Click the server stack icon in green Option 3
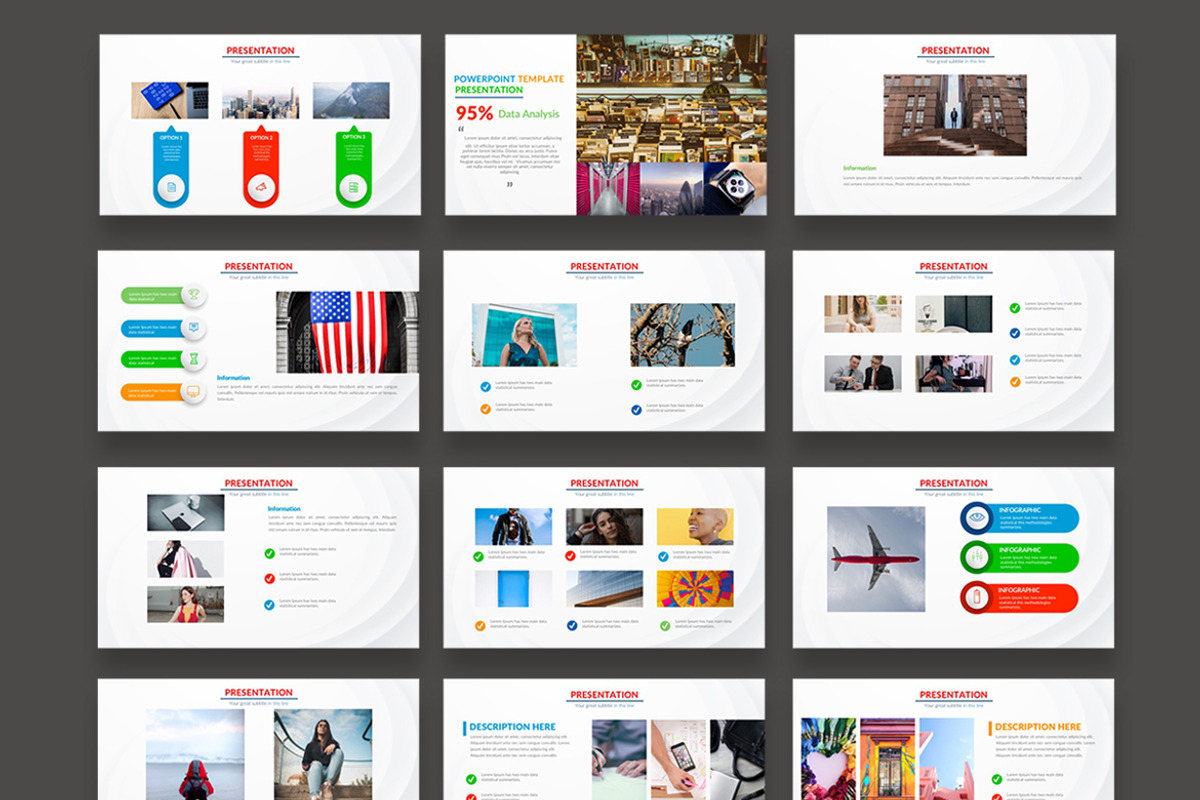Image resolution: width=1200 pixels, height=800 pixels. (352, 187)
